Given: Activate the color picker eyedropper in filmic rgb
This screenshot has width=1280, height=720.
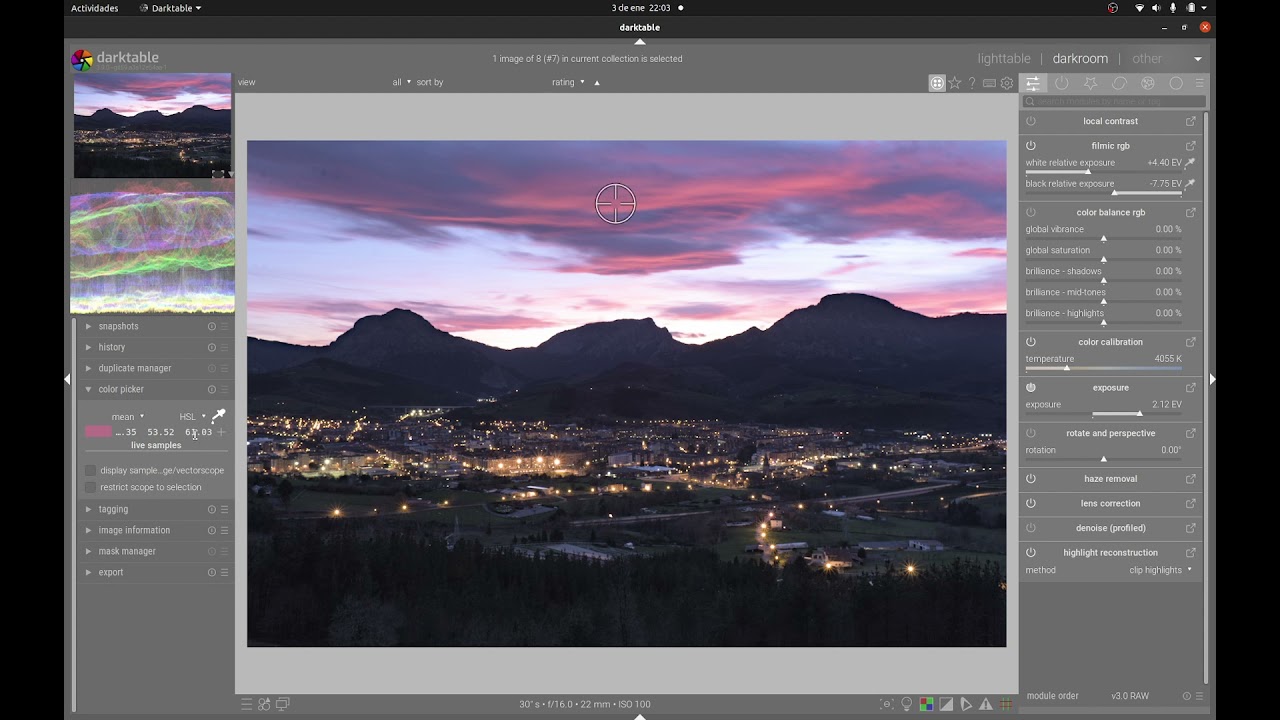Looking at the screenshot, I should [x=1189, y=162].
